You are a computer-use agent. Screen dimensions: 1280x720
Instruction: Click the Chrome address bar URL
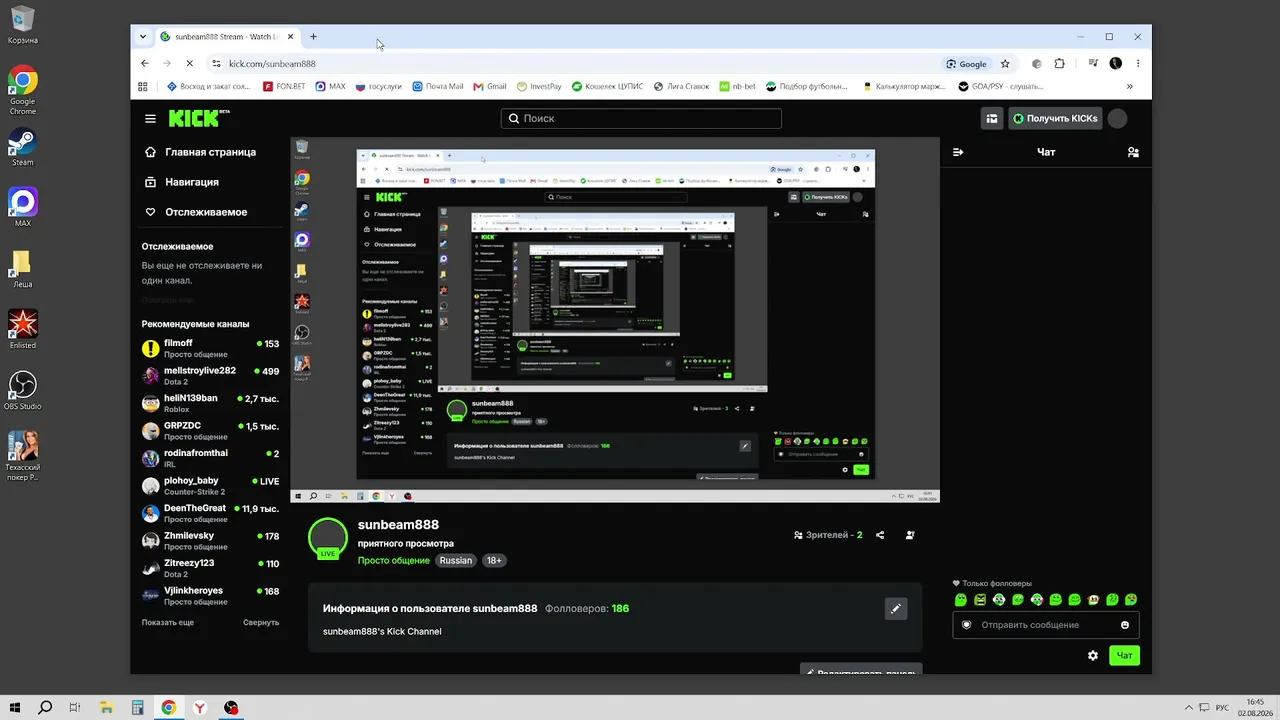(x=272, y=64)
